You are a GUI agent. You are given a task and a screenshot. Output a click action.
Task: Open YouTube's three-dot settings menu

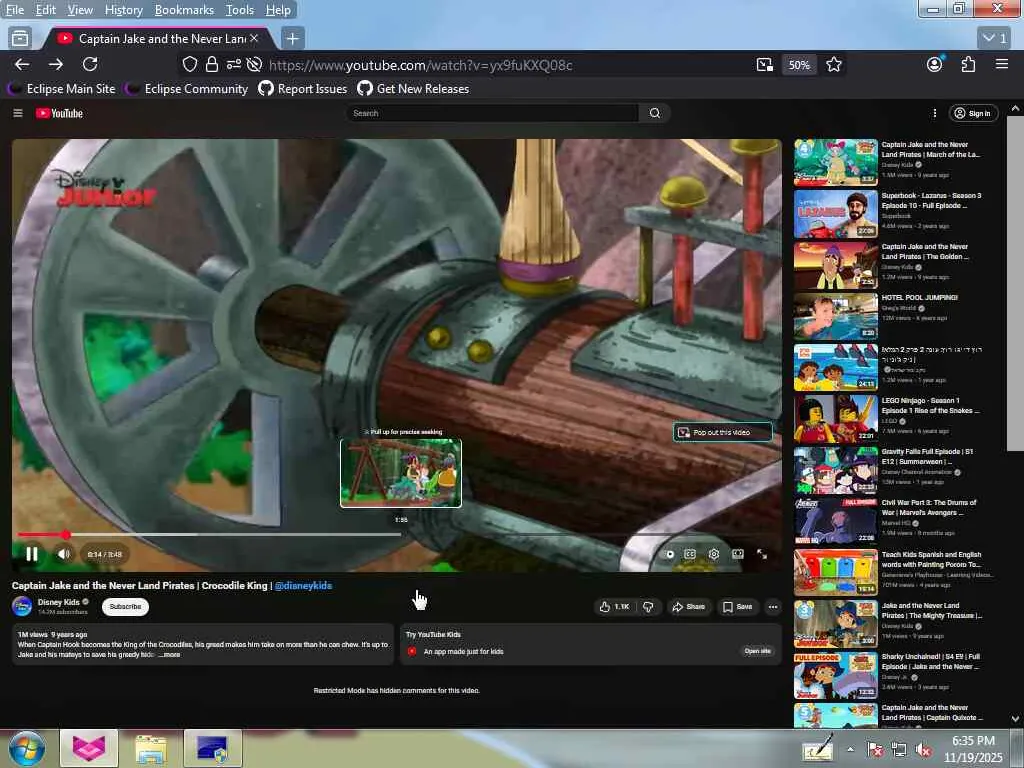(935, 113)
